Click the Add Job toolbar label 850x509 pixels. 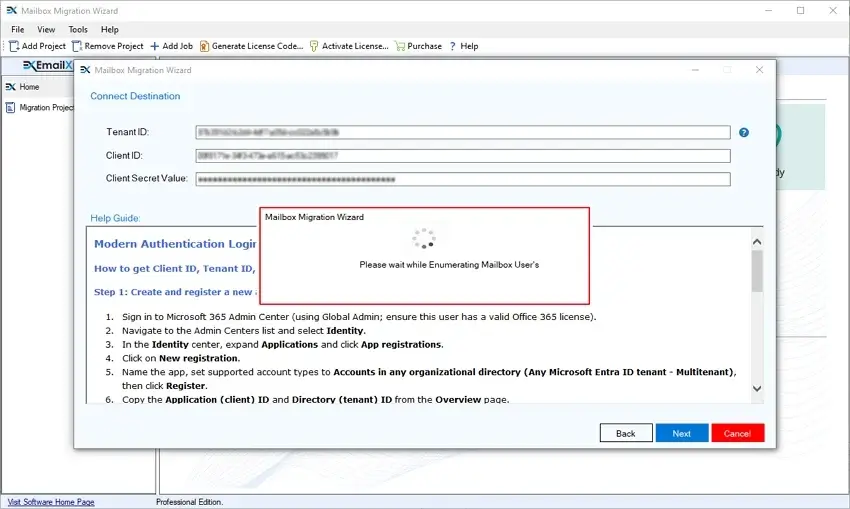point(177,46)
